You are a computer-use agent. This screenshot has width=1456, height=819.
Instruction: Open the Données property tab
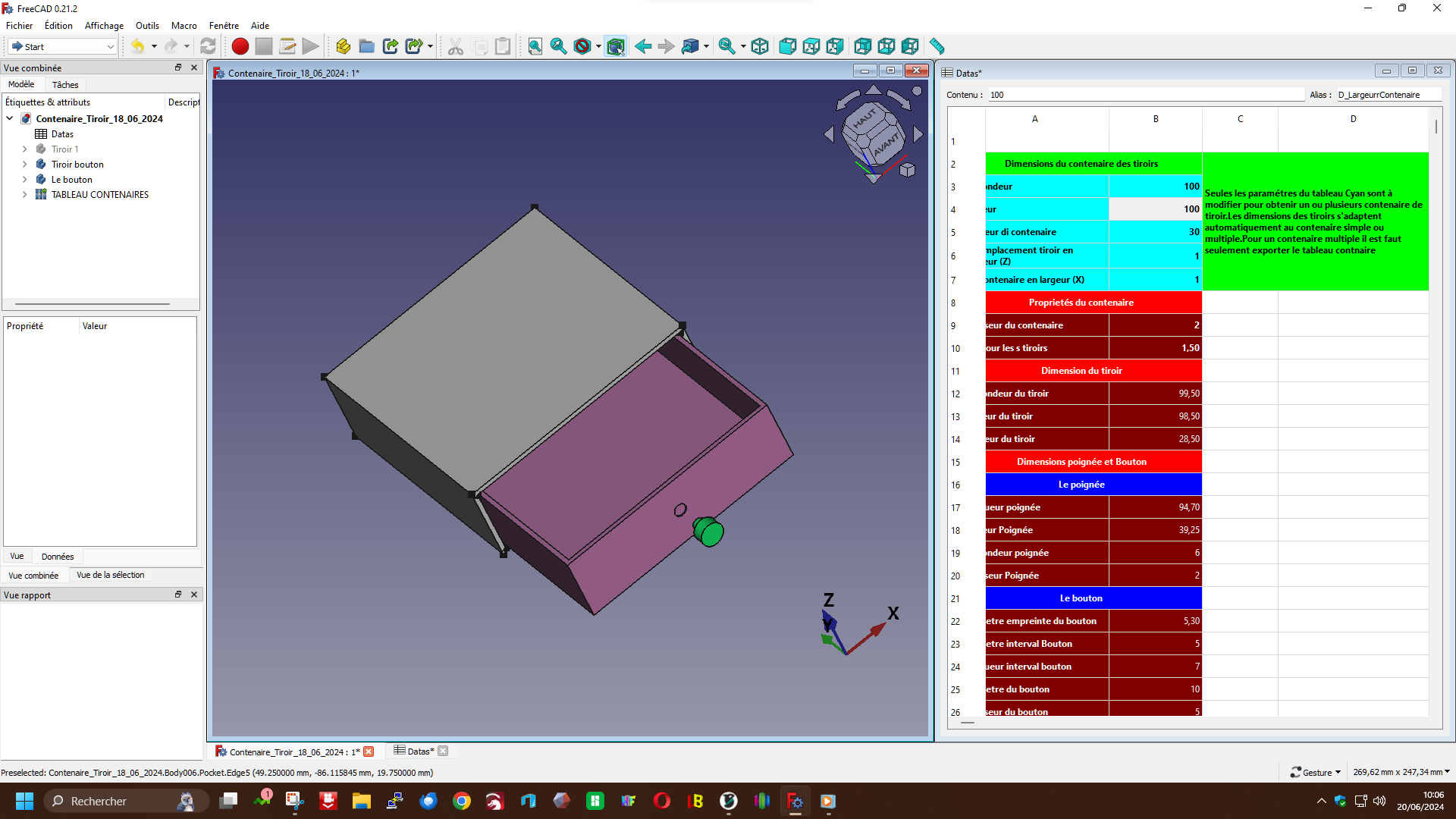pyautogui.click(x=58, y=557)
